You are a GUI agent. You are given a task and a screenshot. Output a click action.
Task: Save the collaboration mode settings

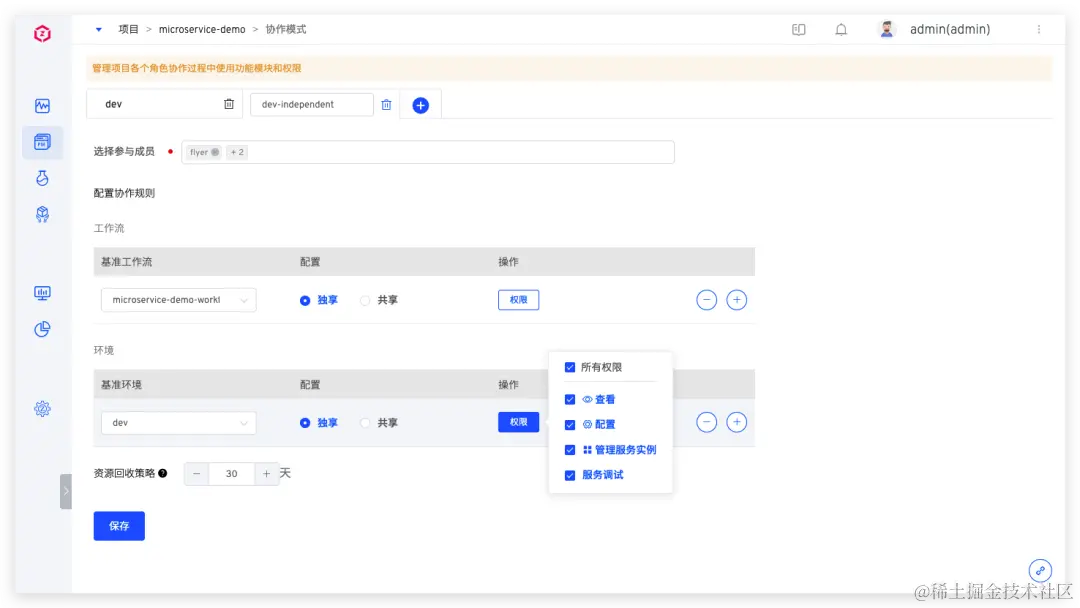click(x=119, y=526)
